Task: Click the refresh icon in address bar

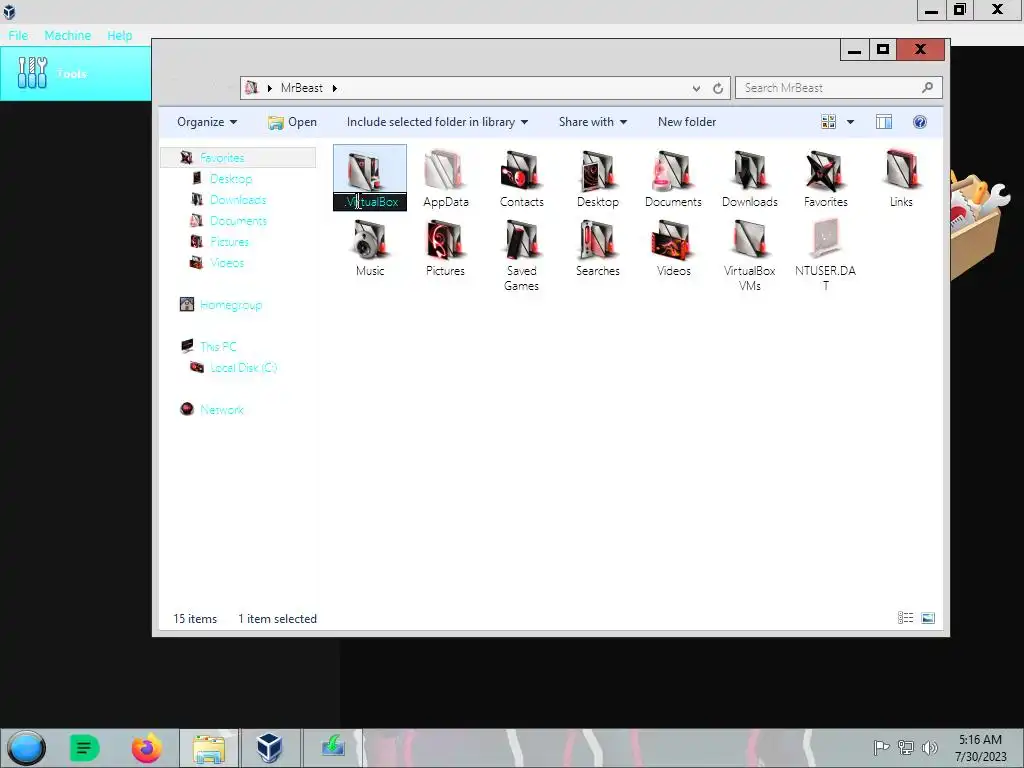Action: coord(718,88)
